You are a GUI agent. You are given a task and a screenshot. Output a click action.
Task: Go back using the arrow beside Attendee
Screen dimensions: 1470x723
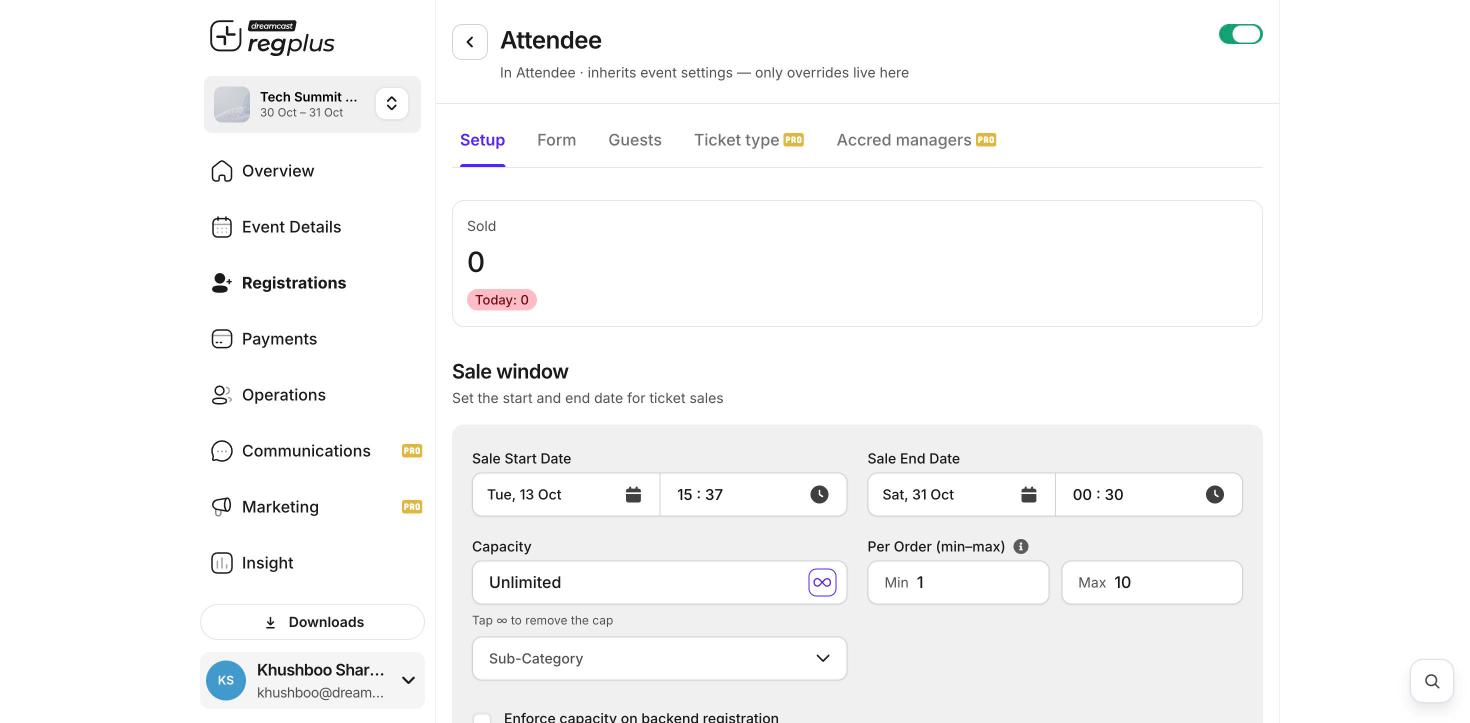[x=470, y=42]
